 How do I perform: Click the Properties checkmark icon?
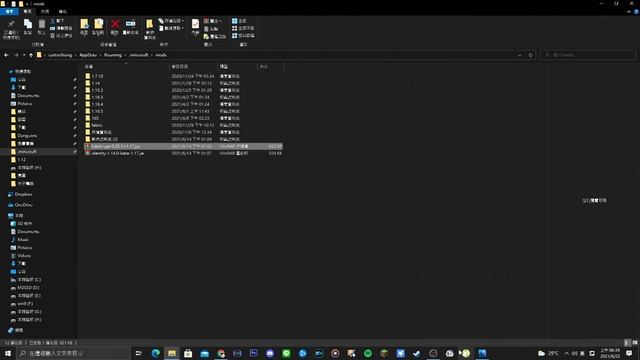[196, 24]
